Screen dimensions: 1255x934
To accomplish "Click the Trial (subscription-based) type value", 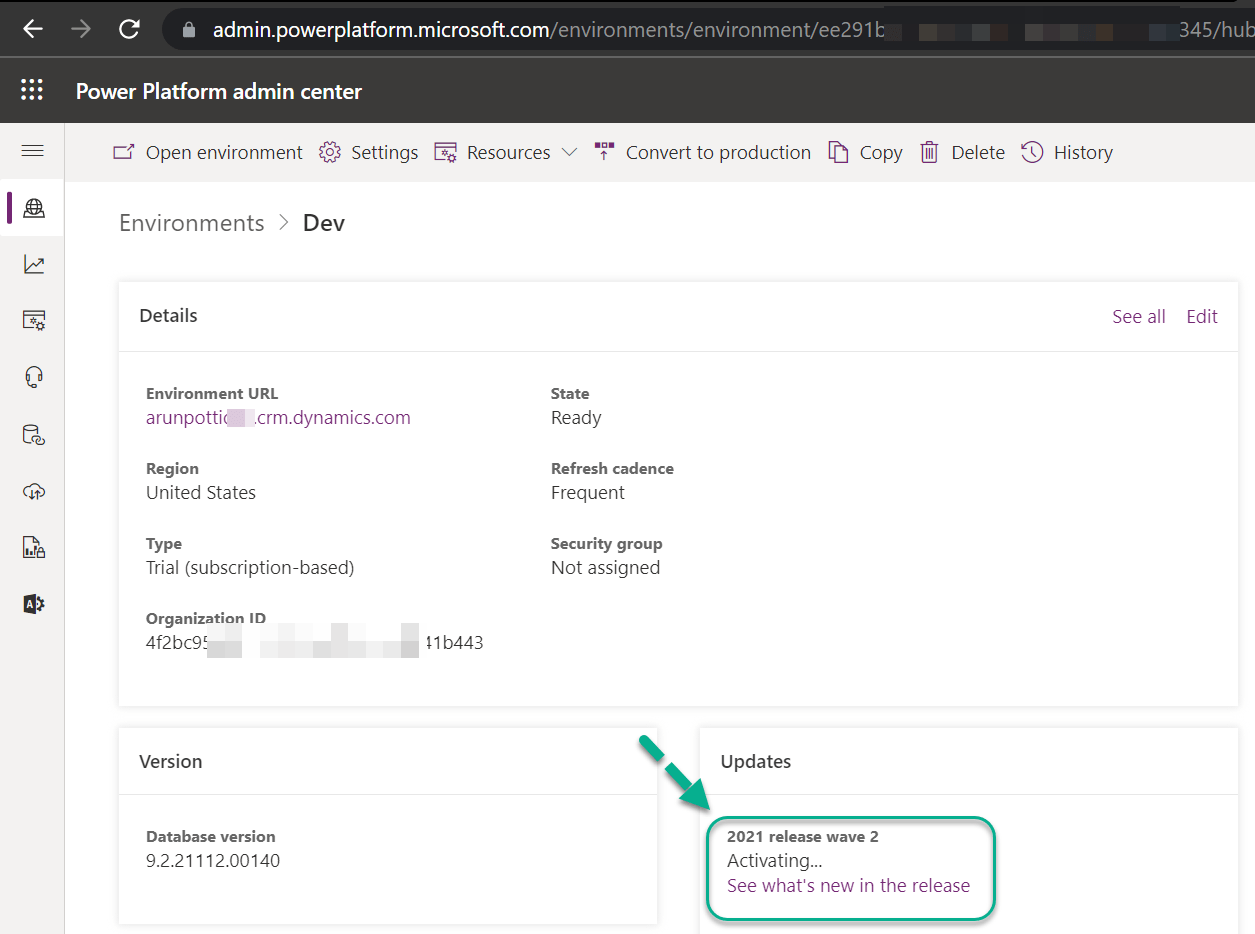I will pyautogui.click(x=250, y=568).
